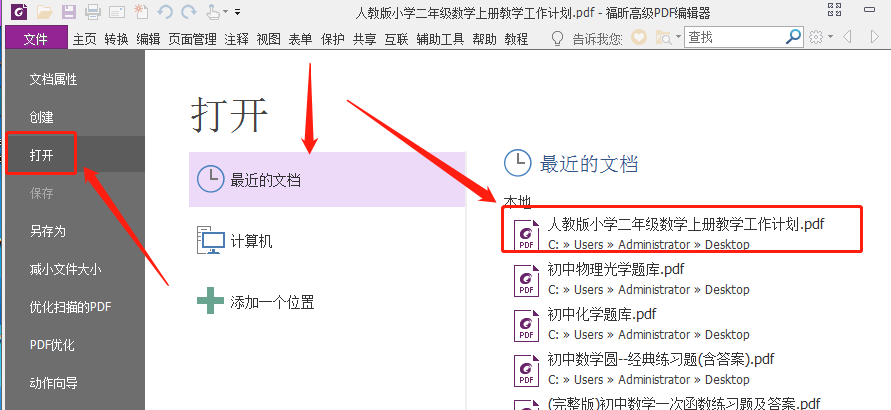Select 文档属性 in the file sidebar

click(x=74, y=80)
